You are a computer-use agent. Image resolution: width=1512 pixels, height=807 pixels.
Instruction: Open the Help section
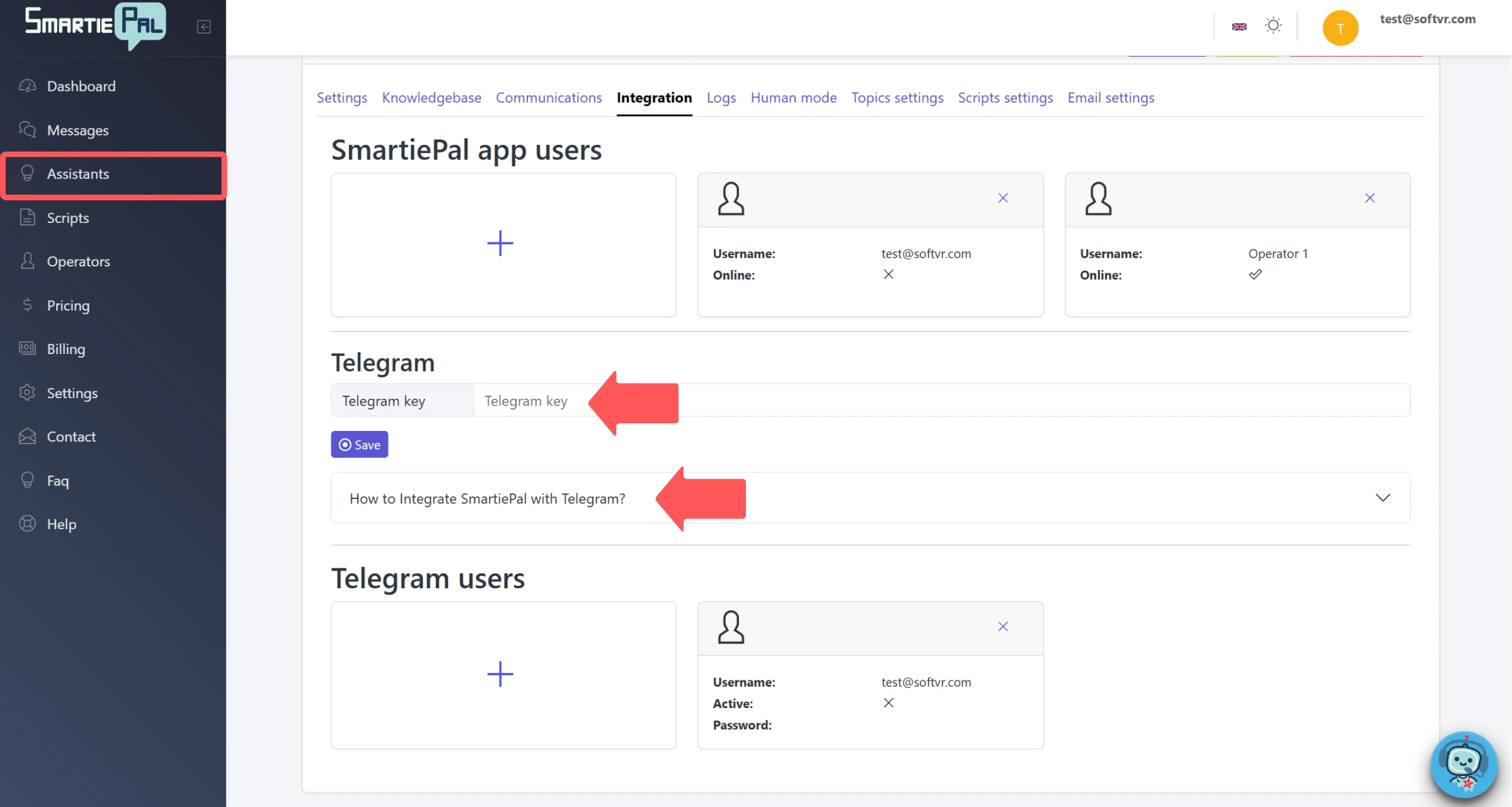[x=61, y=524]
